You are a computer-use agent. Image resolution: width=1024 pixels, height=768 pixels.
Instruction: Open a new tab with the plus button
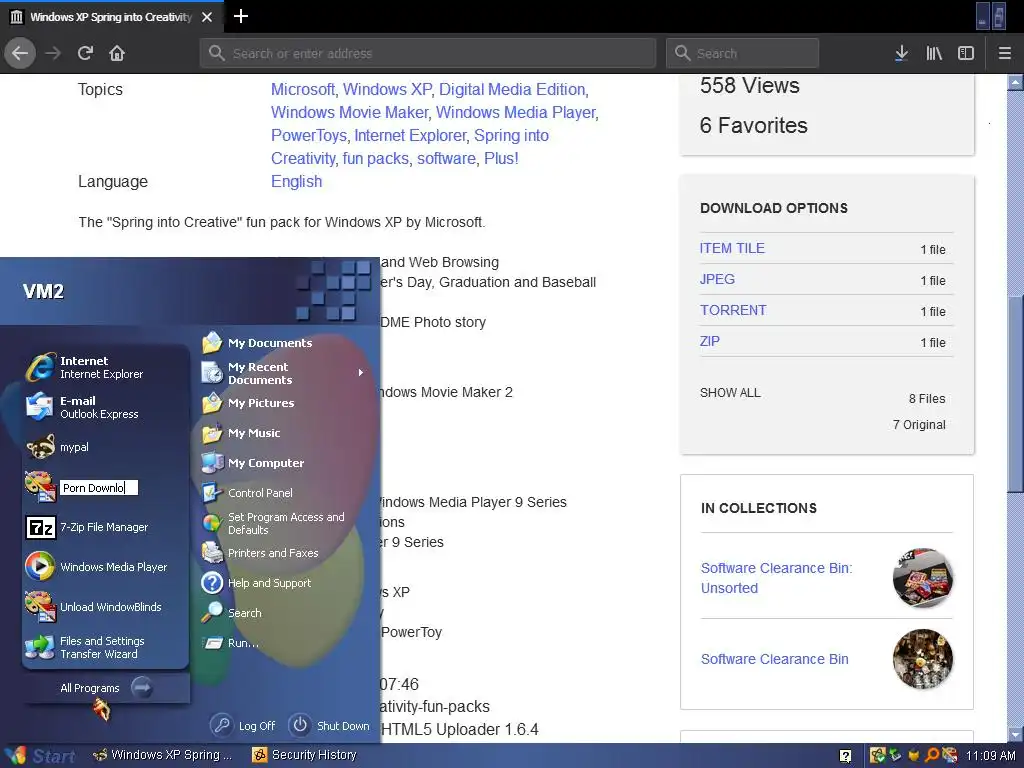(241, 16)
